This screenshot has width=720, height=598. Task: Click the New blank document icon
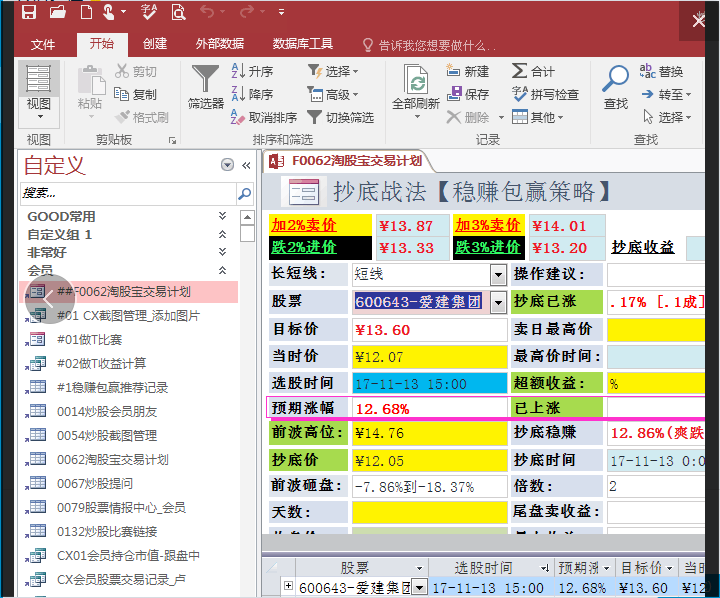[86, 12]
